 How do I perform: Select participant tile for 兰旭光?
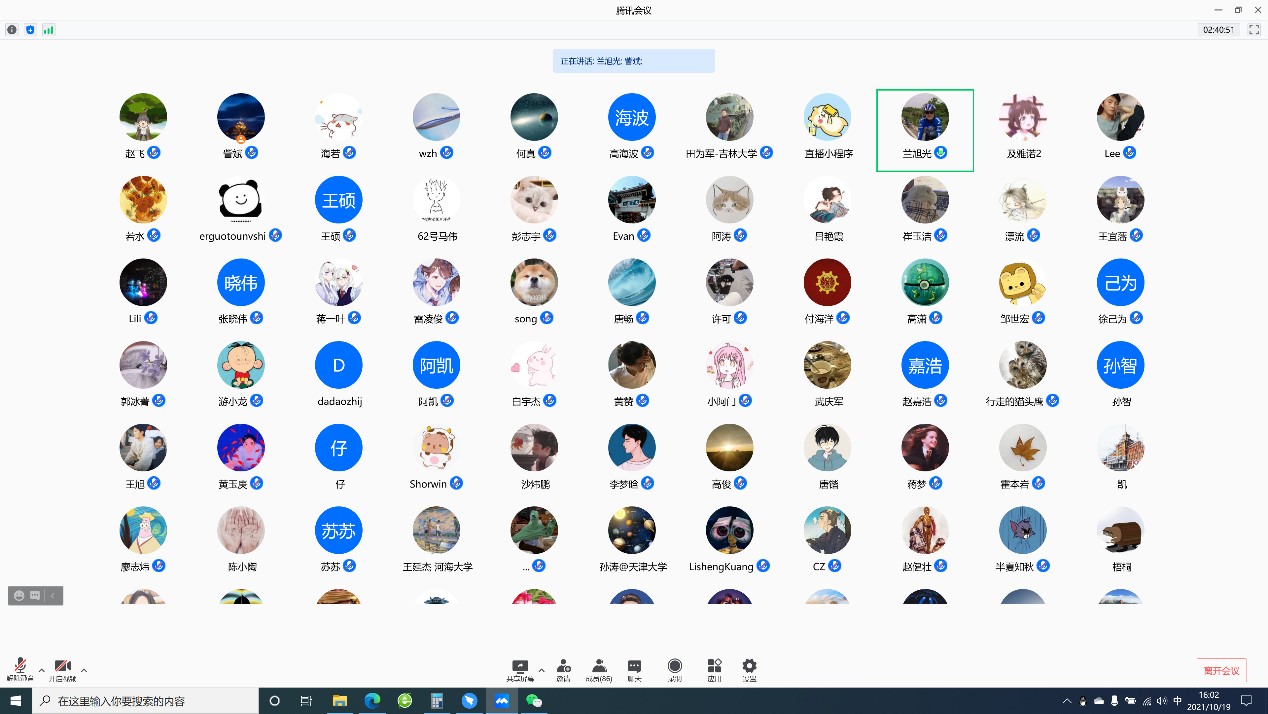pyautogui.click(x=924, y=130)
